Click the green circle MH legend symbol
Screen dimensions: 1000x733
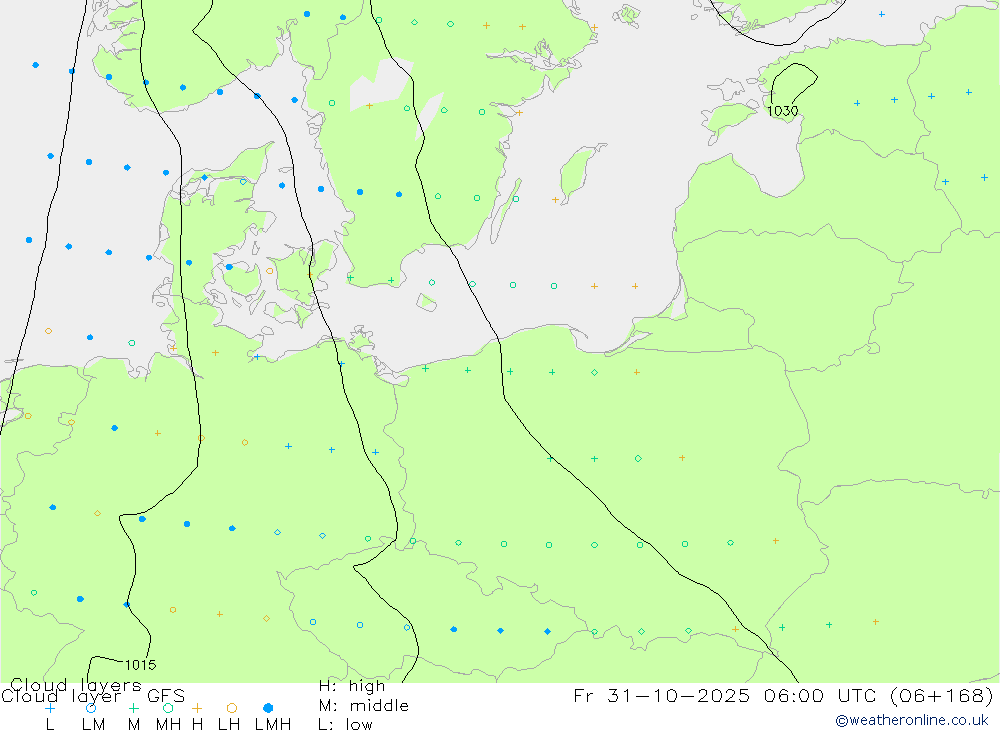pos(168,708)
